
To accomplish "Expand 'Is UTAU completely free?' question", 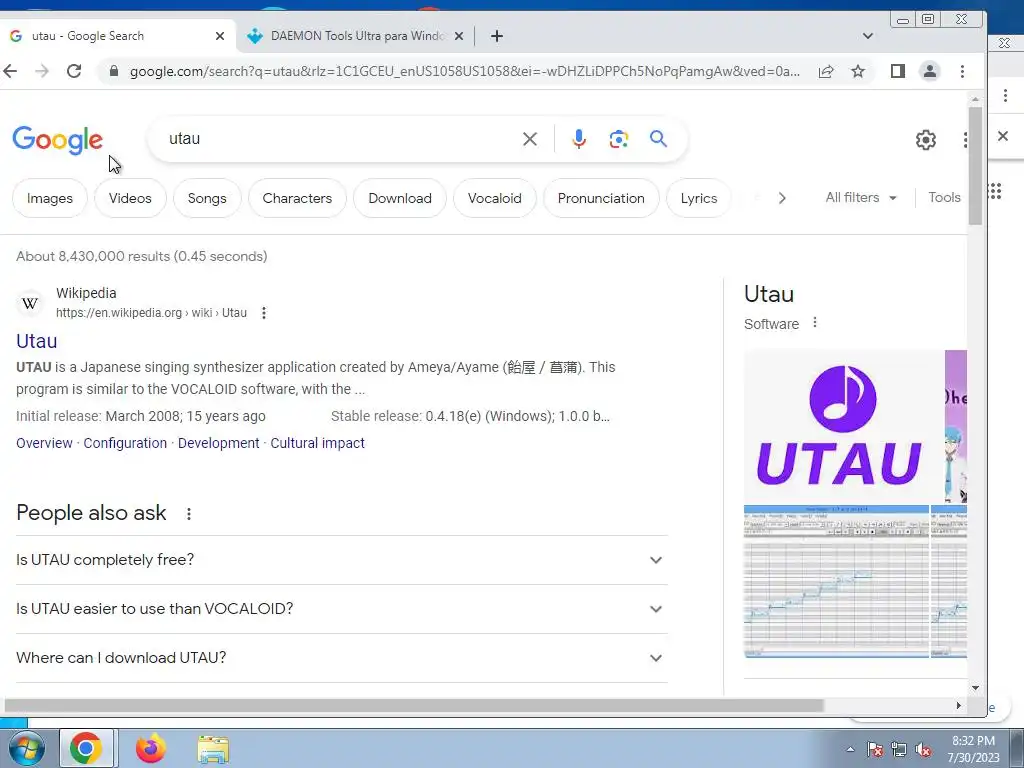I will tap(342, 560).
